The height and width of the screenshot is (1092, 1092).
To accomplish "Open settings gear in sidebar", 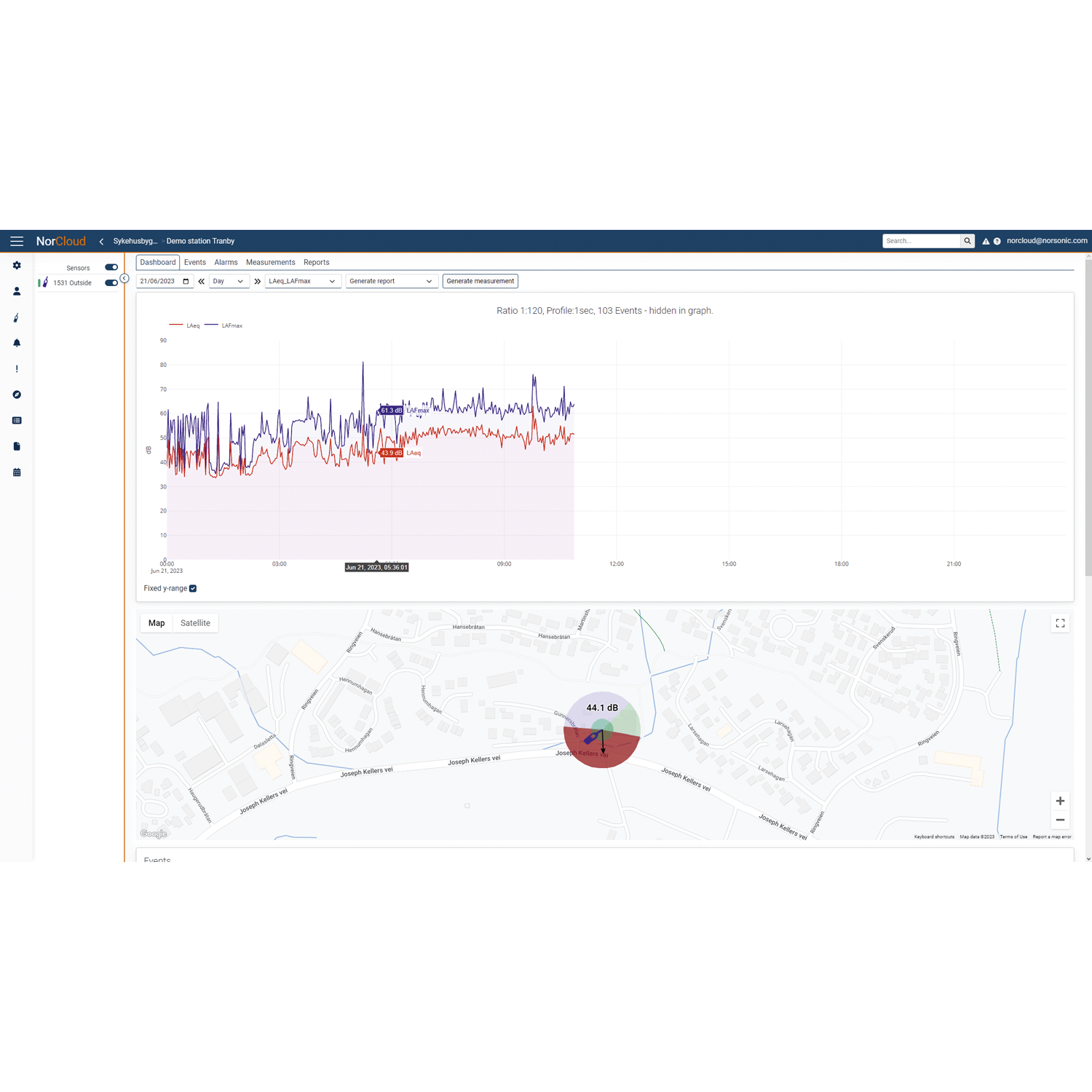I will click(17, 266).
